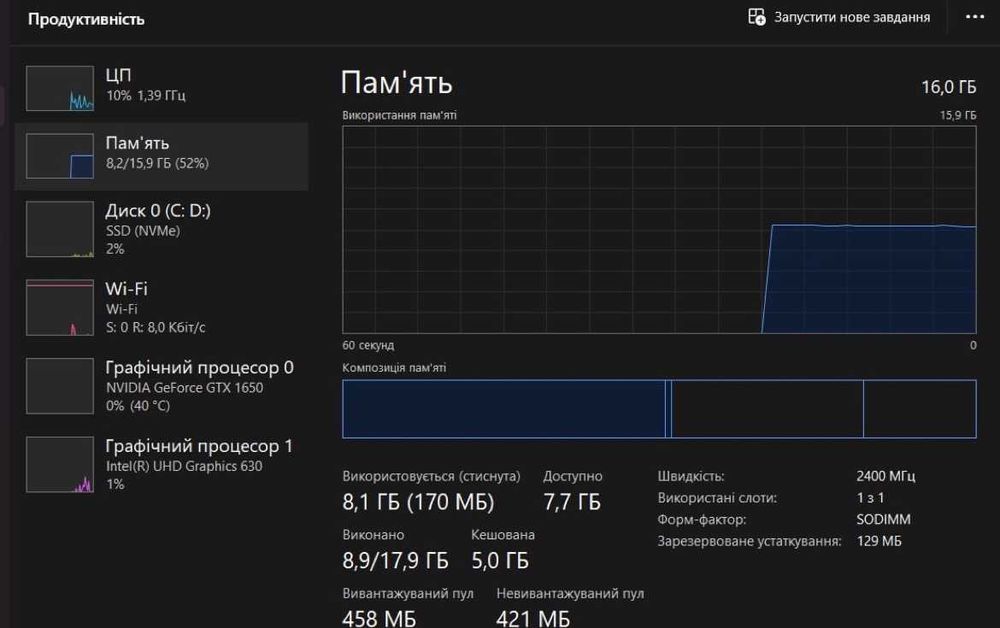Click 'Використані слоти:' label
1000x628 pixels.
717,498
